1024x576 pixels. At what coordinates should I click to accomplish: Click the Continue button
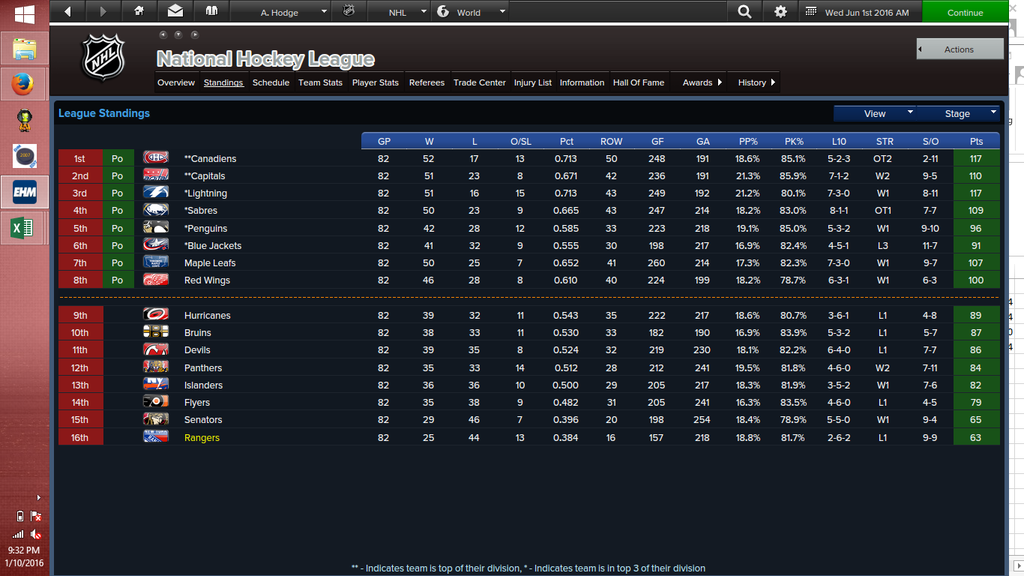965,12
